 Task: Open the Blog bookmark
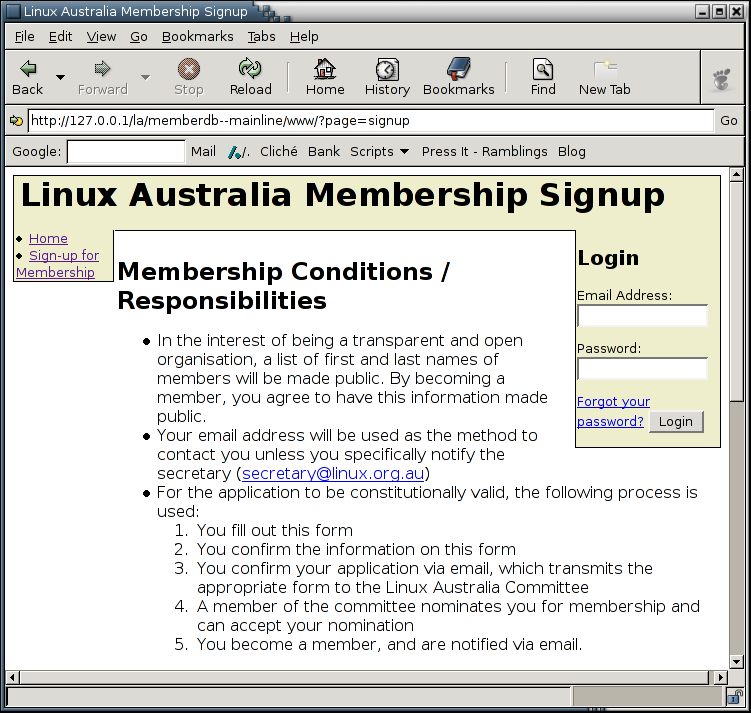[571, 152]
